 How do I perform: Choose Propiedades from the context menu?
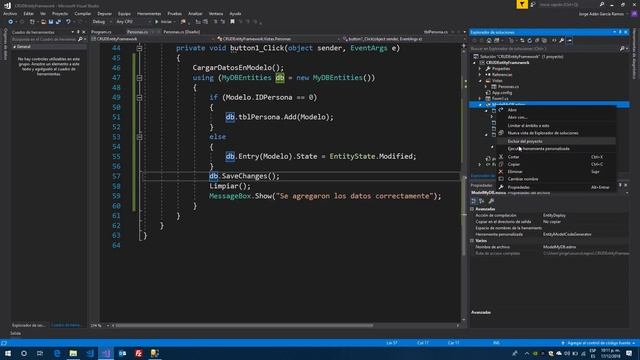[556, 187]
